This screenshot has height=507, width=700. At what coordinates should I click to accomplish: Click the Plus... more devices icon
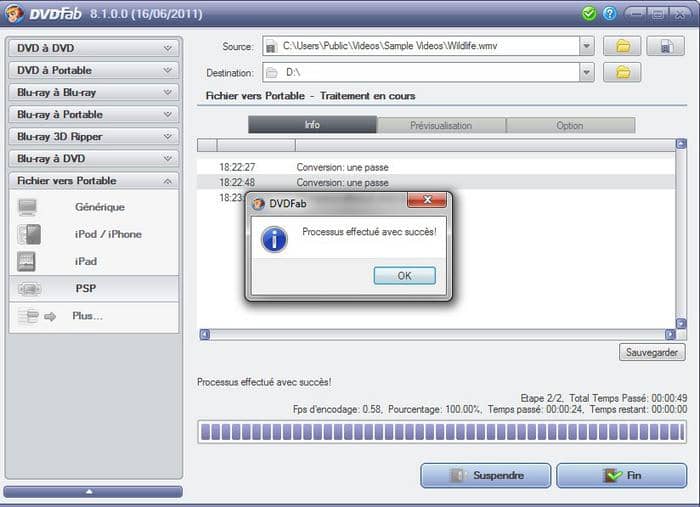coord(37,316)
